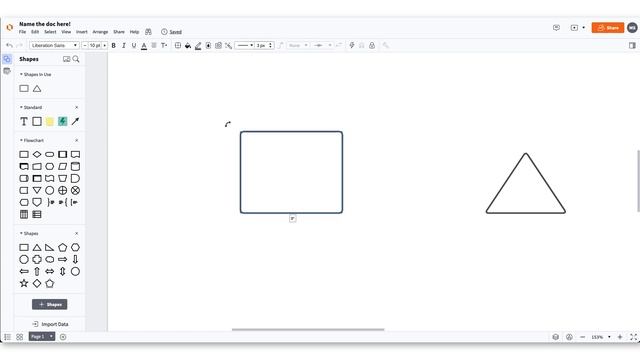Select the Text tool in Standard shapes

(x=24, y=121)
